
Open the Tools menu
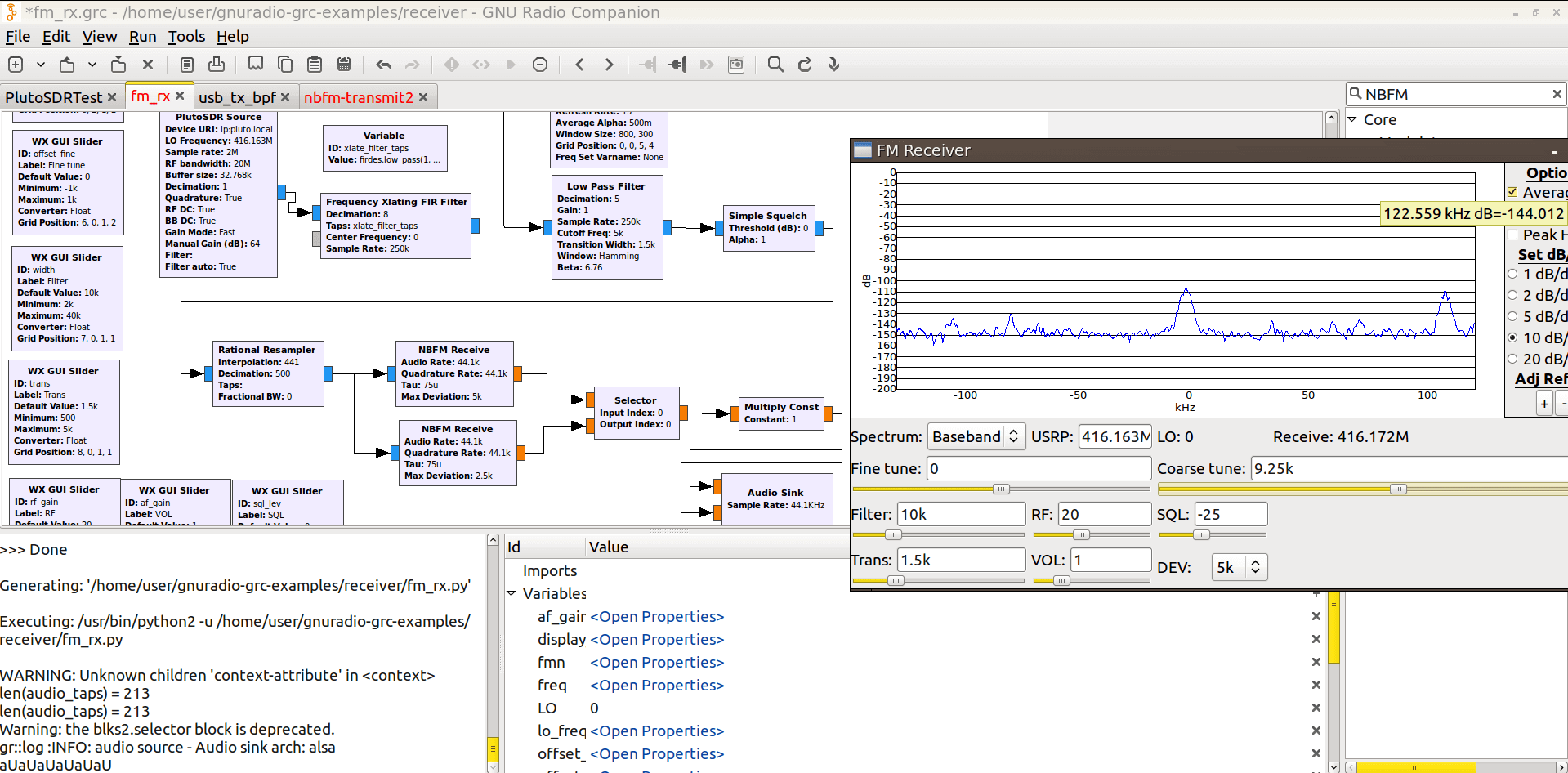click(x=186, y=37)
